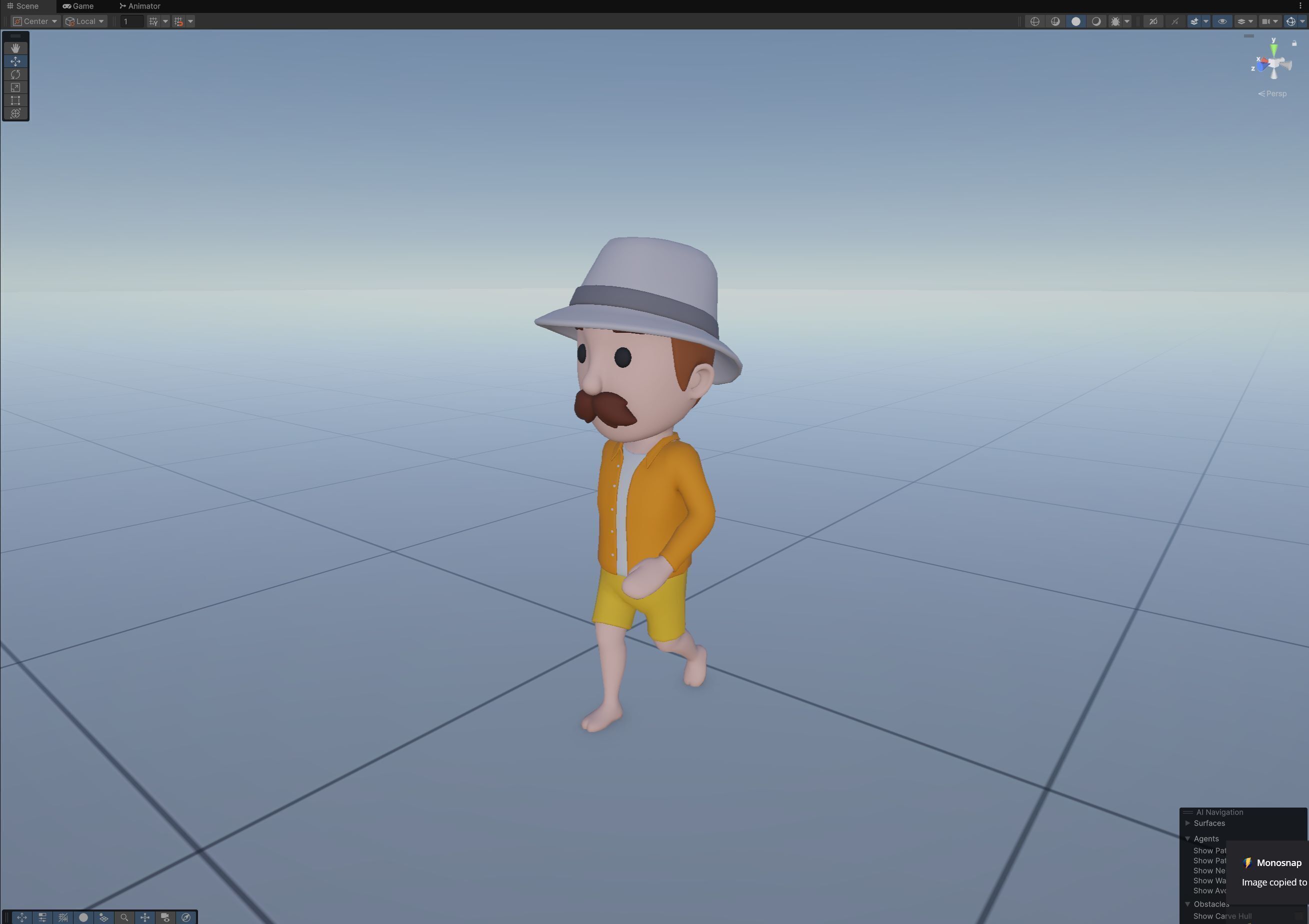The height and width of the screenshot is (924, 1309).
Task: Click the Monosnap notification
Action: click(1267, 872)
